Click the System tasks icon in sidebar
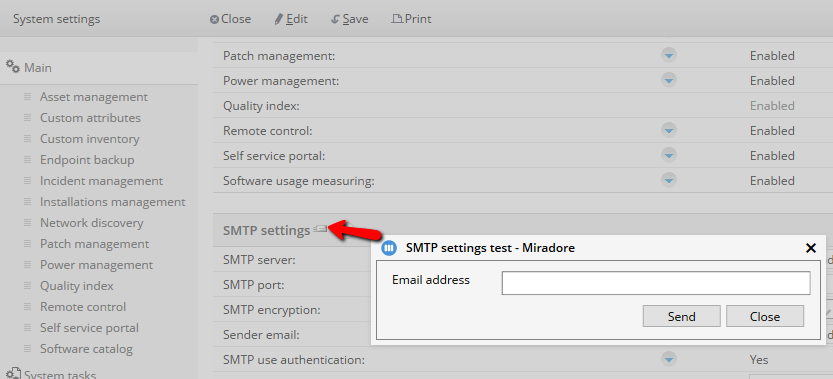 point(13,373)
